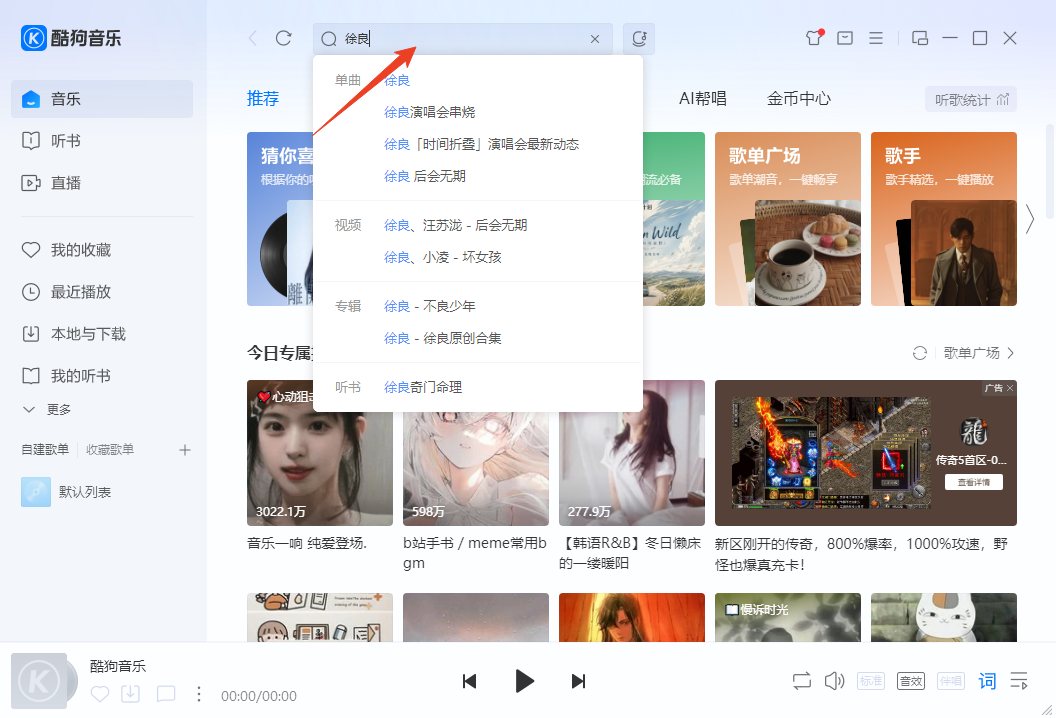This screenshot has height=718, width=1056.
Task: Switch to the 收藏歌单 tab
Action: (110, 449)
